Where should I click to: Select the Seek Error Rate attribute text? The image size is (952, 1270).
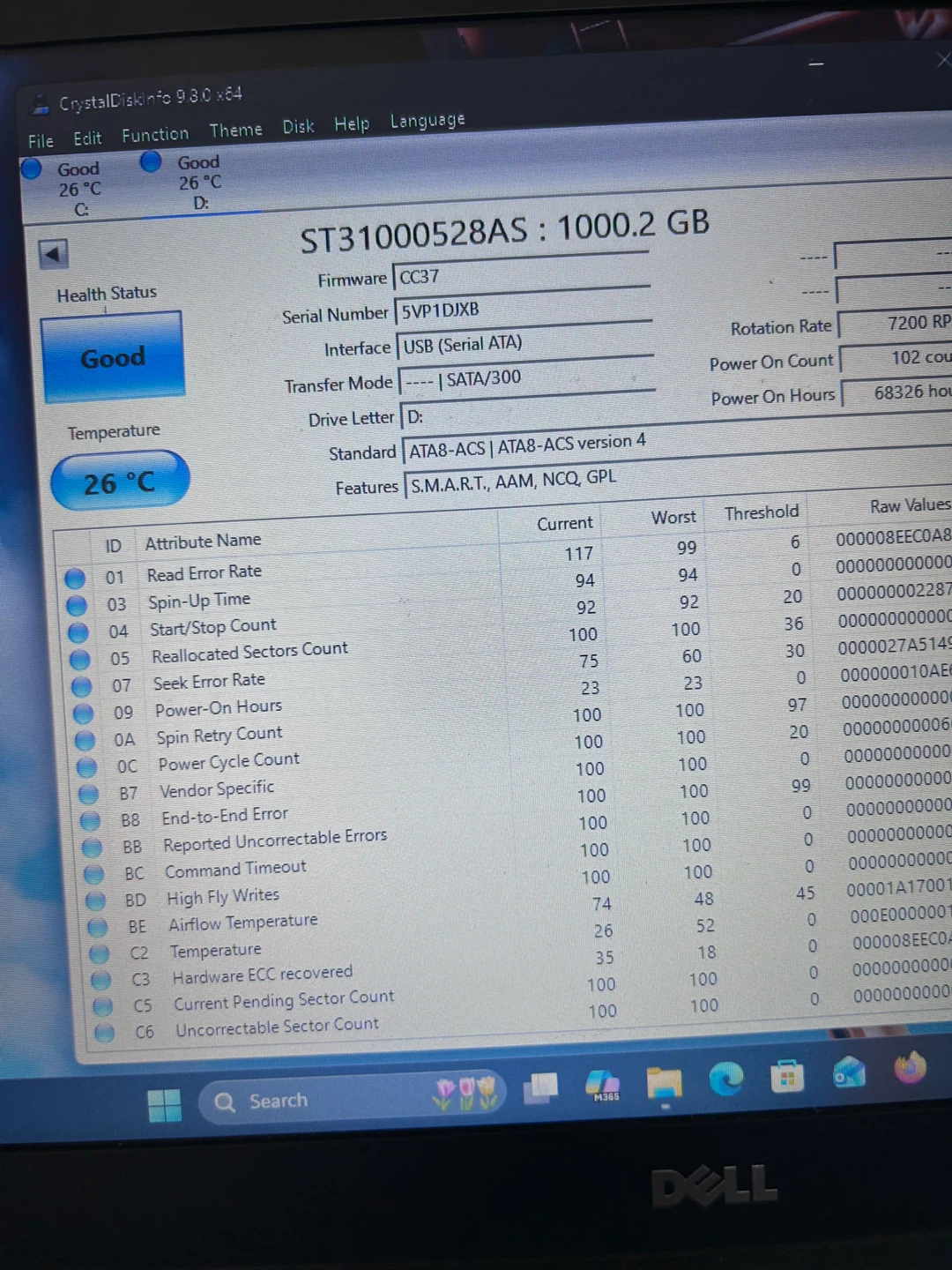point(210,681)
